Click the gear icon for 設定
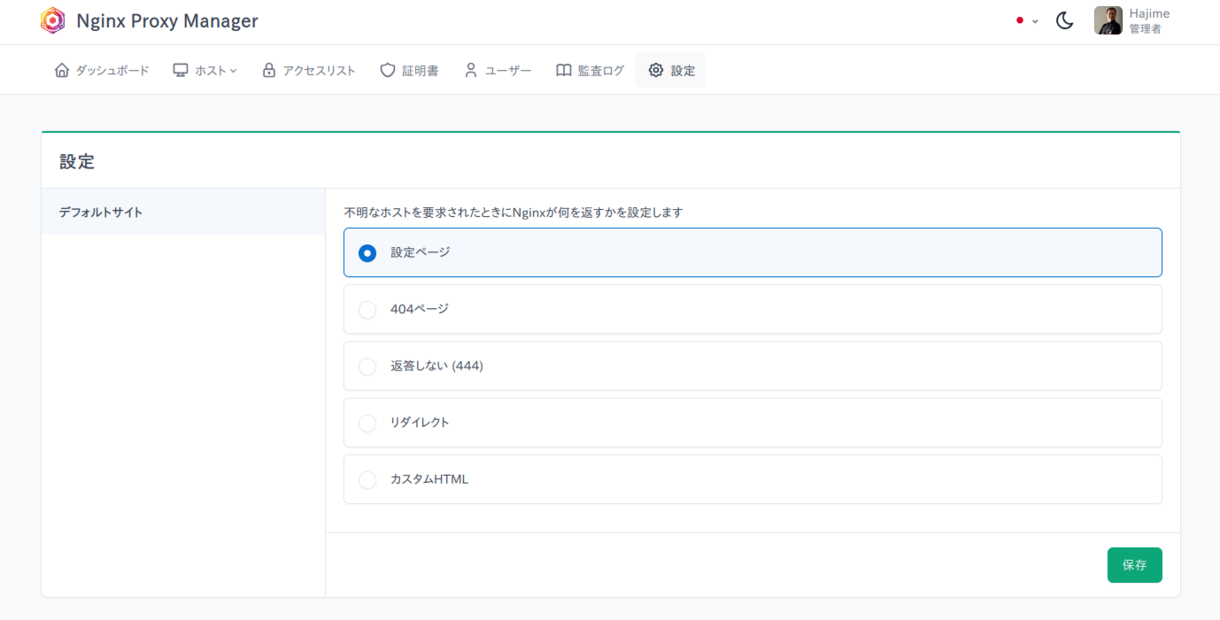 click(656, 71)
